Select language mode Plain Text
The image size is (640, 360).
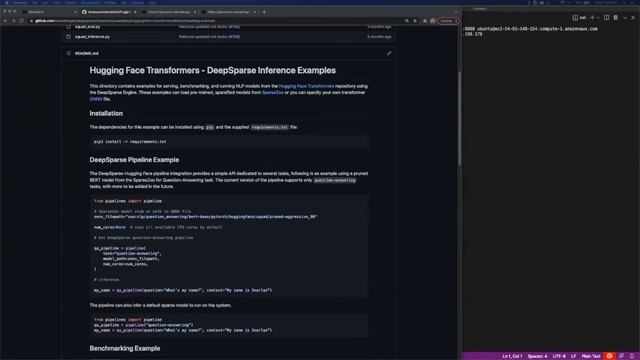coord(591,356)
